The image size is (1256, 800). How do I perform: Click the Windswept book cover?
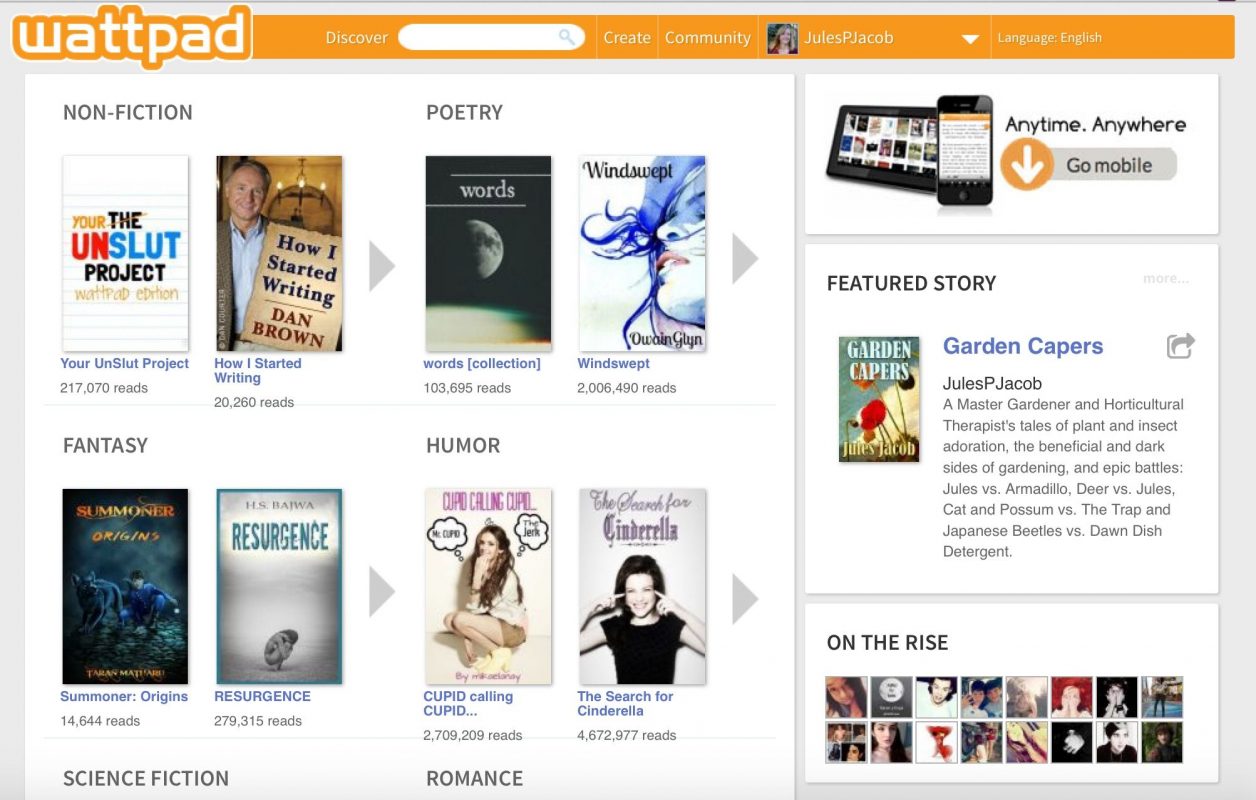(642, 253)
